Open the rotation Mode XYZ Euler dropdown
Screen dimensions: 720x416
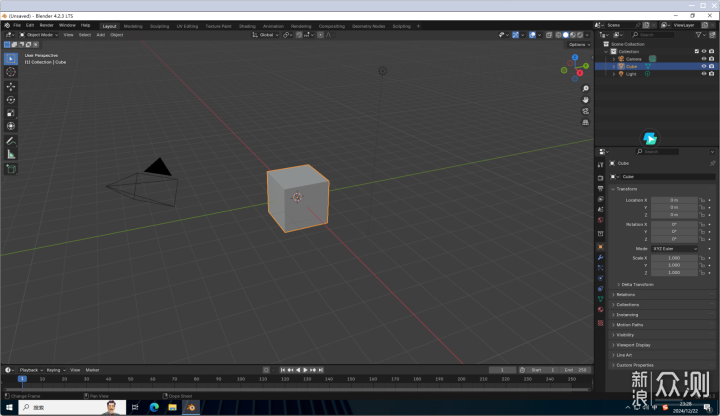click(x=674, y=249)
